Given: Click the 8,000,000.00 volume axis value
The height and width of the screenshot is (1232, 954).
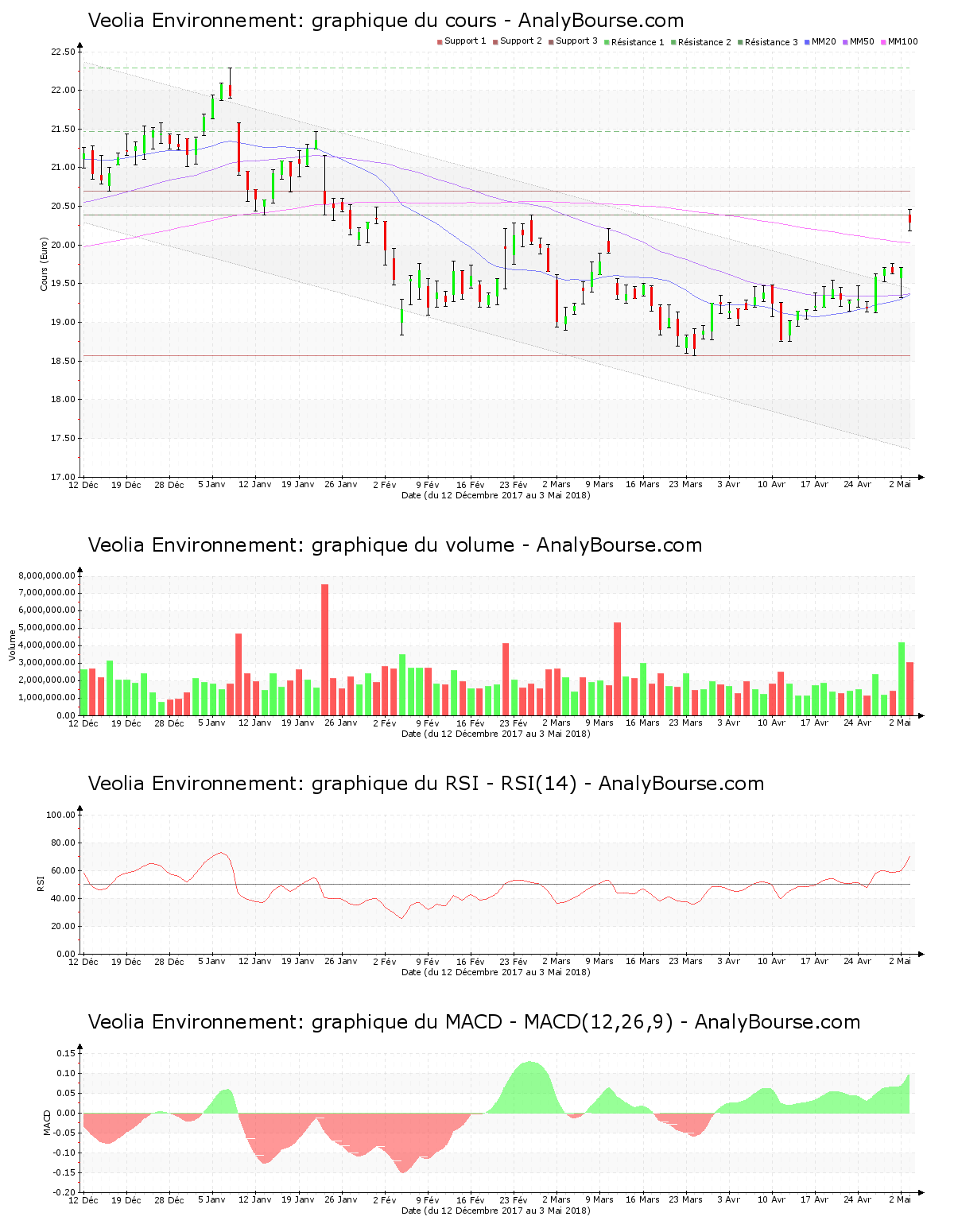Looking at the screenshot, I should click(x=47, y=575).
